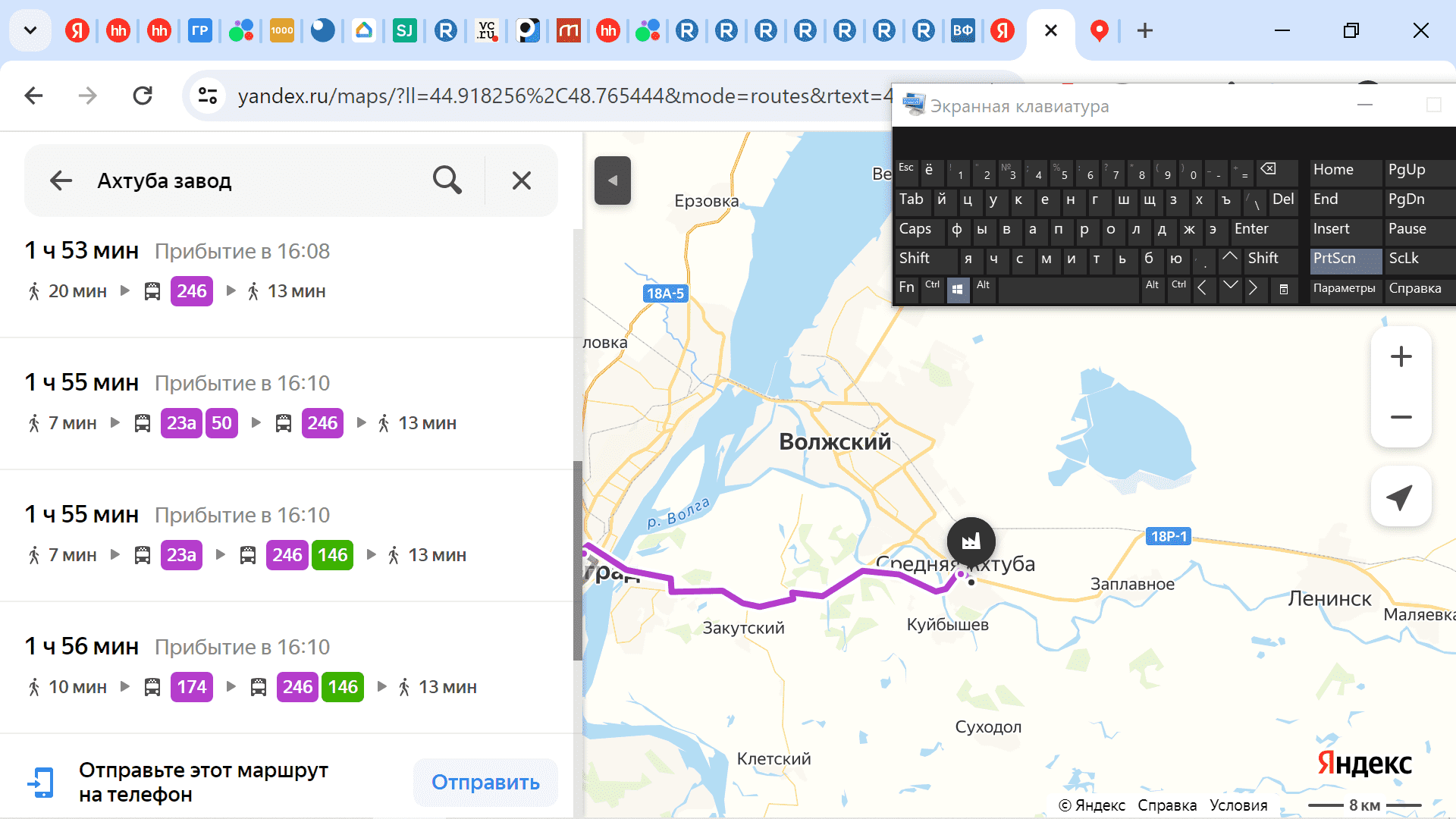Navigate forward in browser
The height and width of the screenshot is (819, 1456).
click(88, 96)
